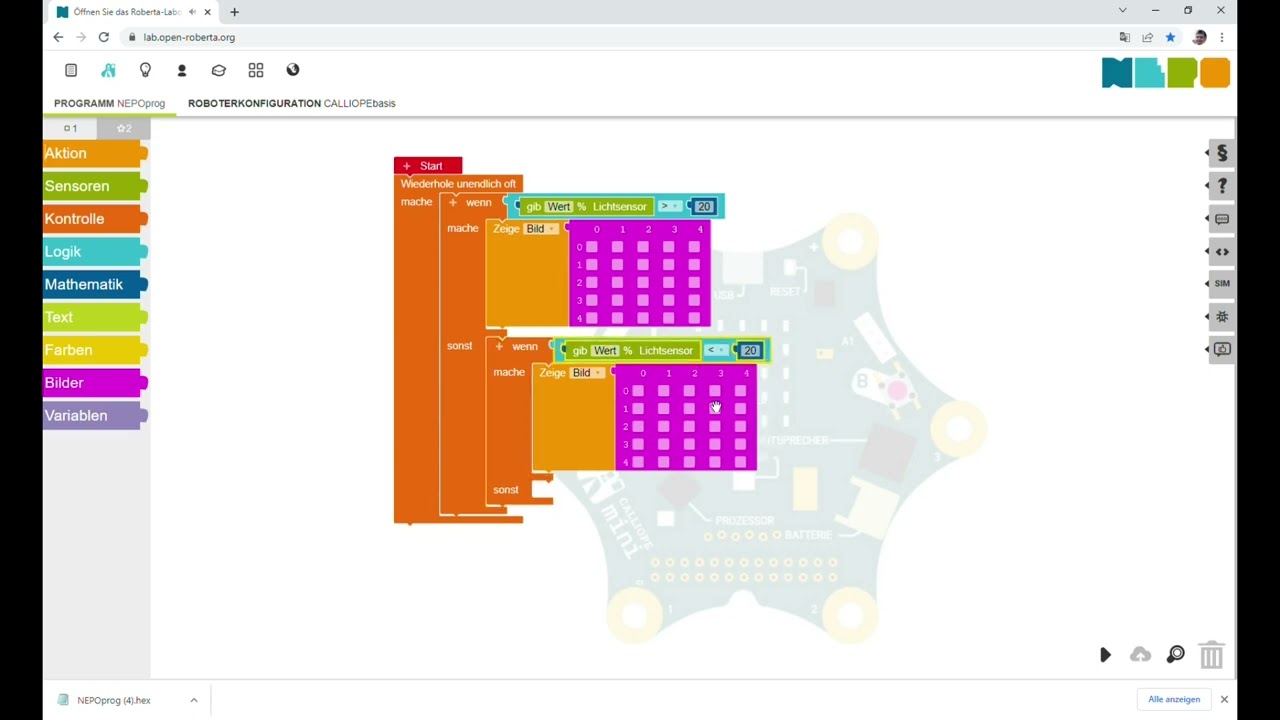Open the Bild dropdown in the second Zeige block
This screenshot has height=720, width=1280.
pyautogui.click(x=586, y=373)
